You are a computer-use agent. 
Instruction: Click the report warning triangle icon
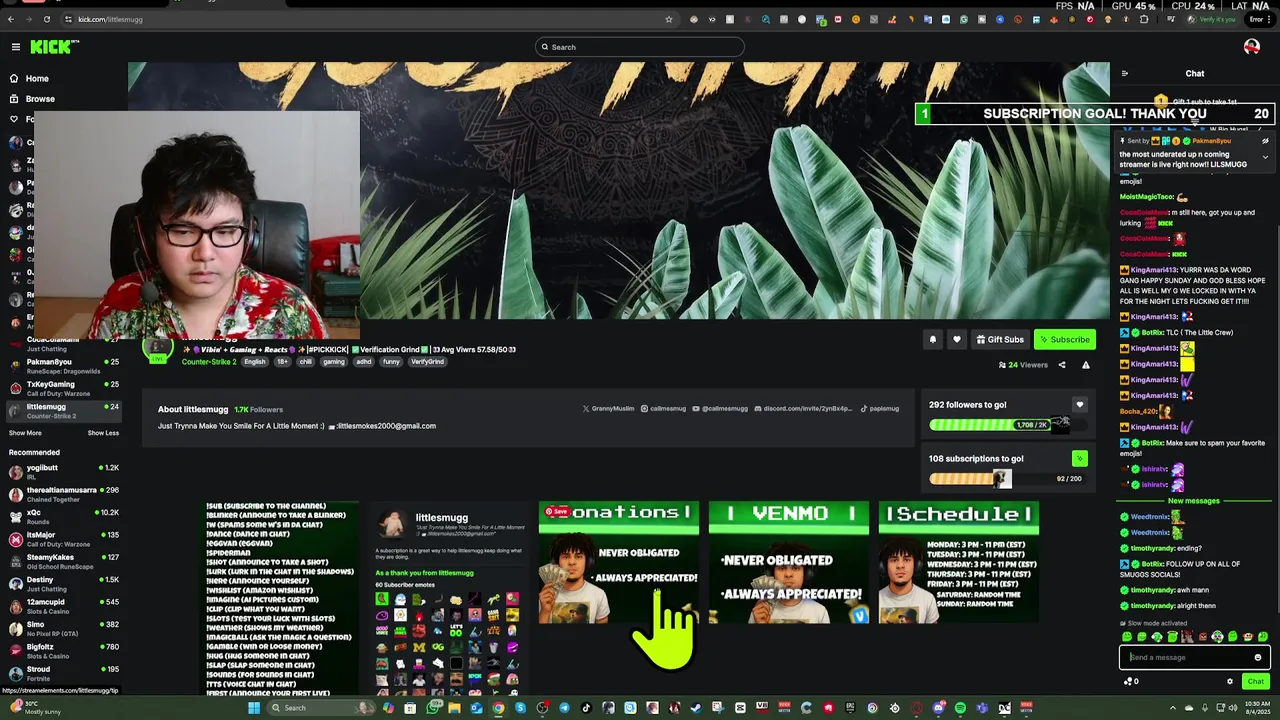tap(1085, 365)
